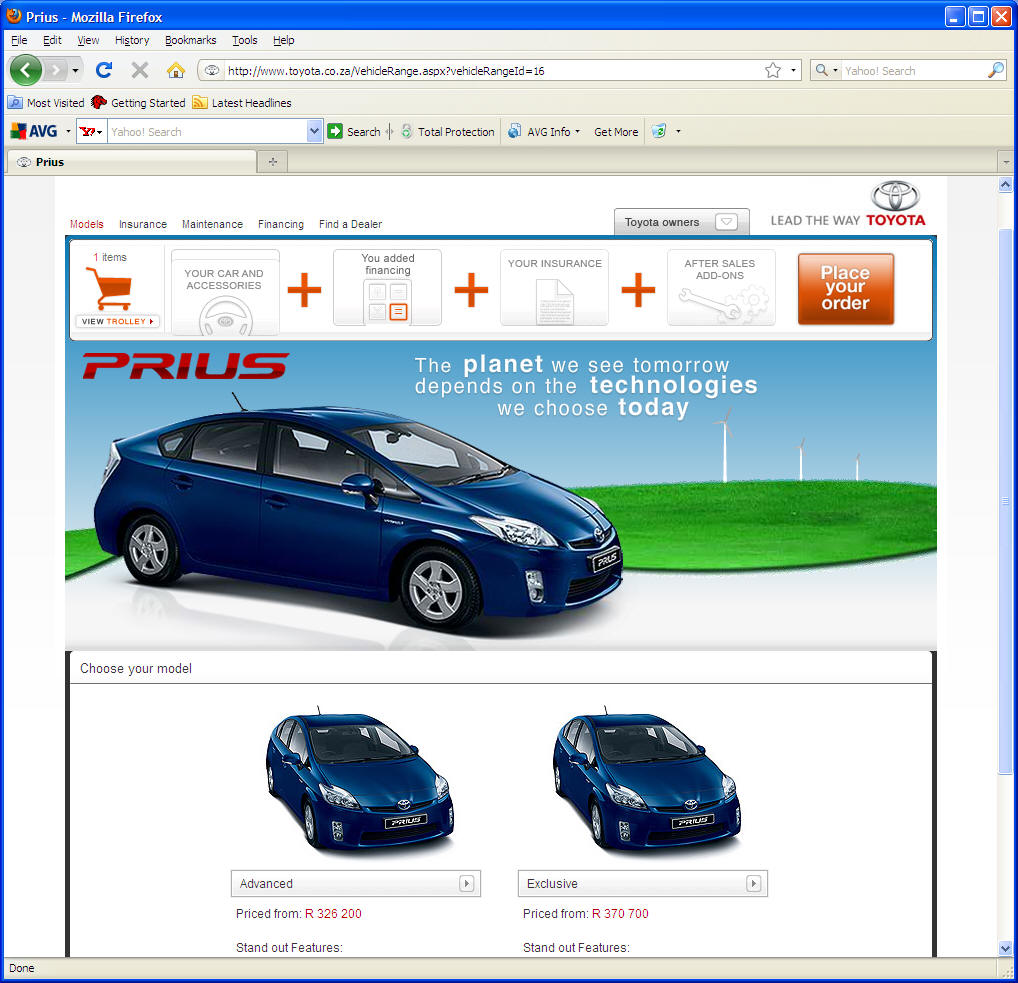Bookmark this page with the star icon
This screenshot has width=1018, height=983.
[773, 70]
